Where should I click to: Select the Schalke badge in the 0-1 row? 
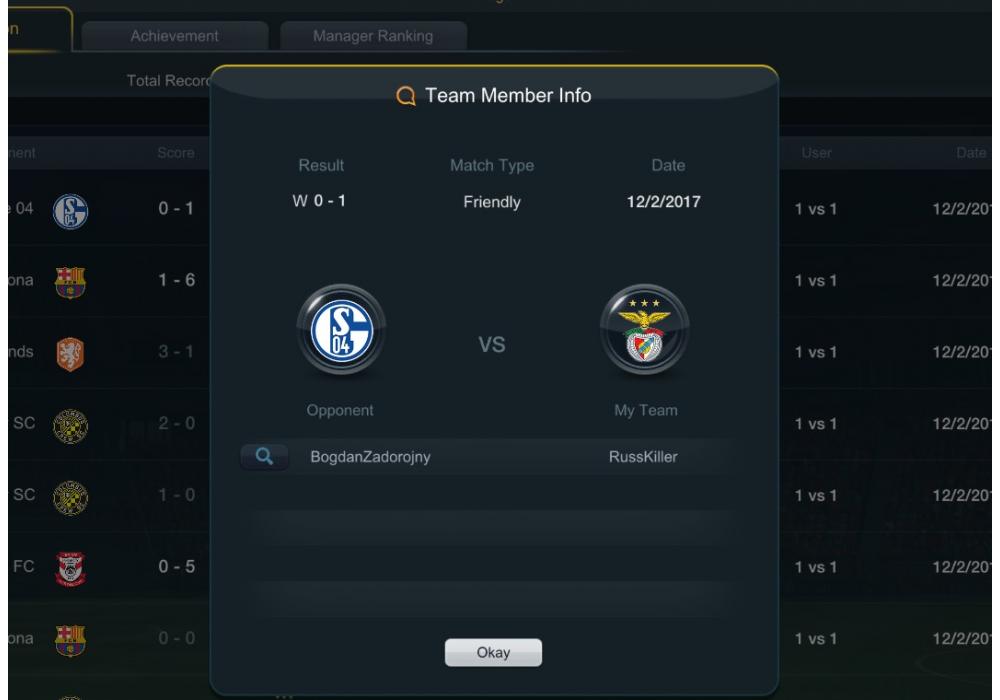point(70,211)
